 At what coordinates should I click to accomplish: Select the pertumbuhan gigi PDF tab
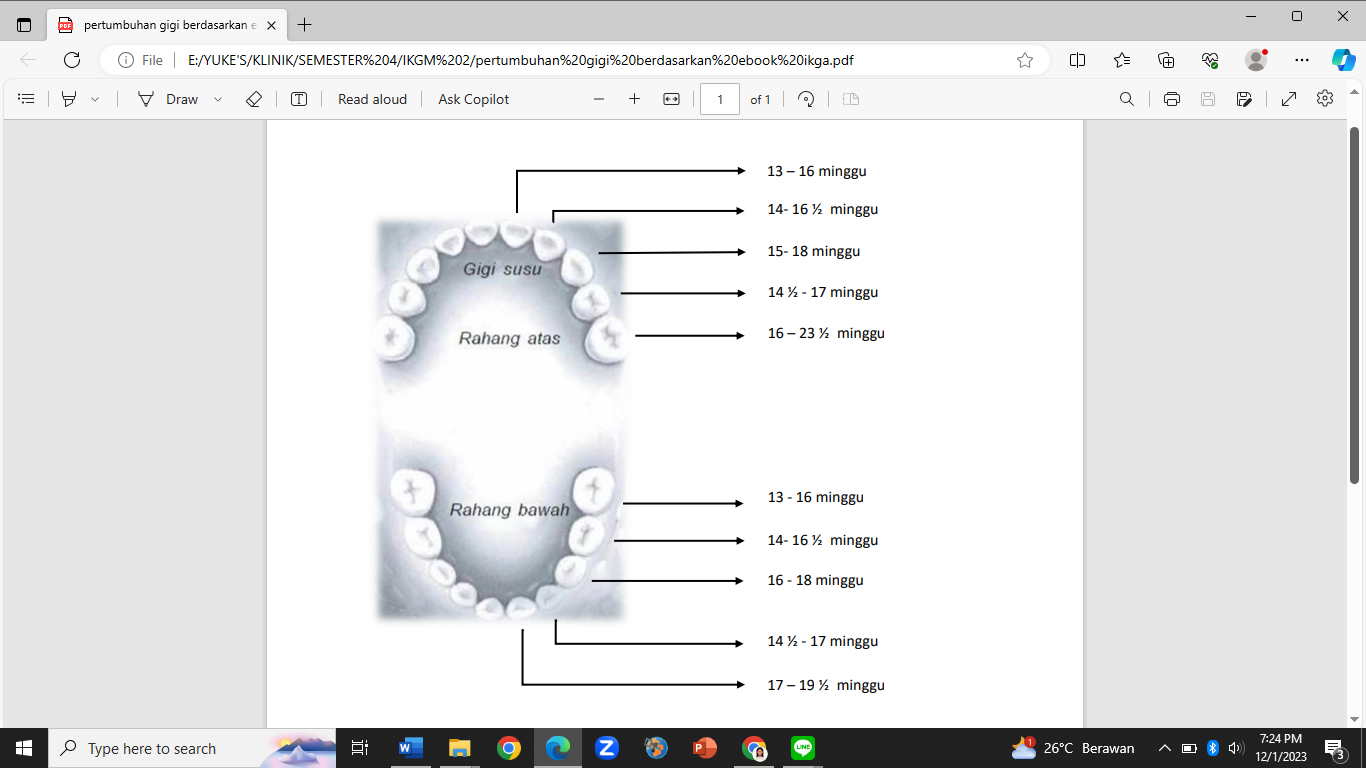click(x=167, y=25)
